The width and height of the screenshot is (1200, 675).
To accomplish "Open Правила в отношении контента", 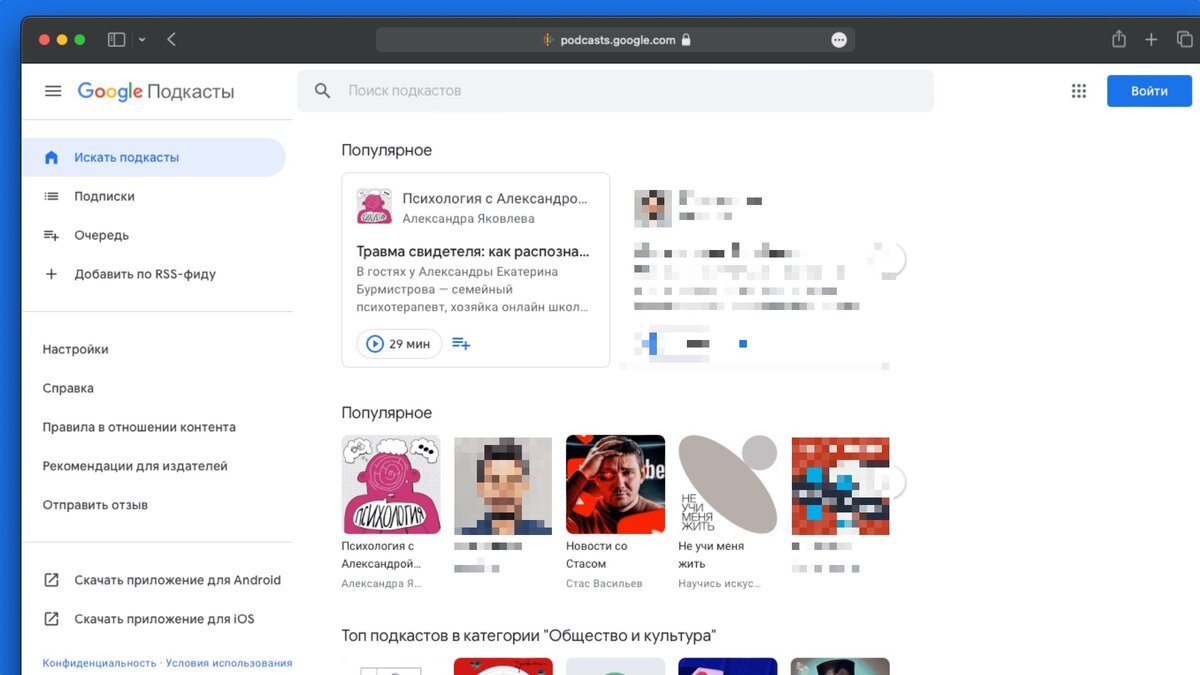I will (x=139, y=427).
